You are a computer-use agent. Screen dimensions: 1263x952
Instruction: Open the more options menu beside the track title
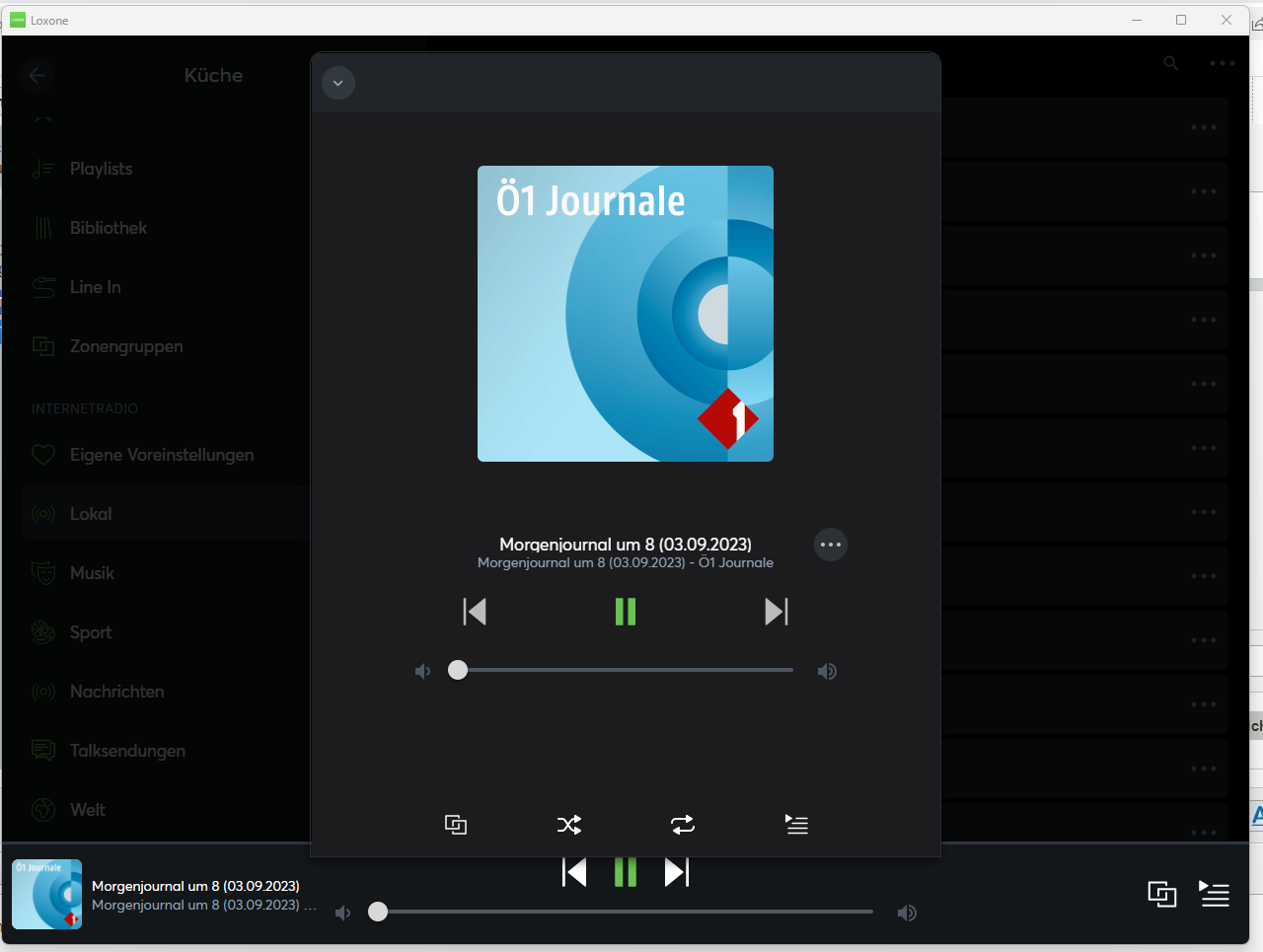pyautogui.click(x=831, y=545)
